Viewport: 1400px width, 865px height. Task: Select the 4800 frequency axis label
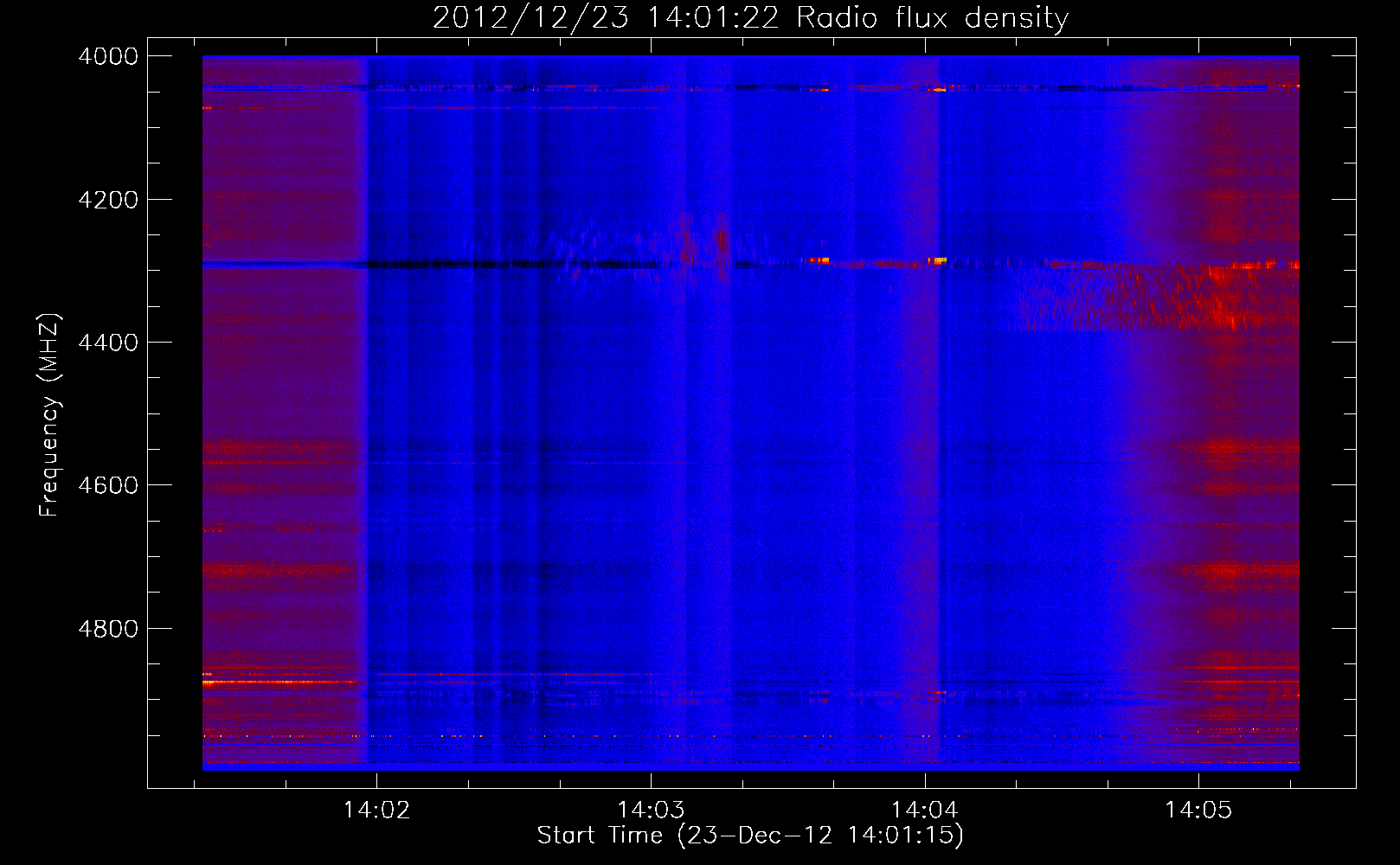[108, 628]
